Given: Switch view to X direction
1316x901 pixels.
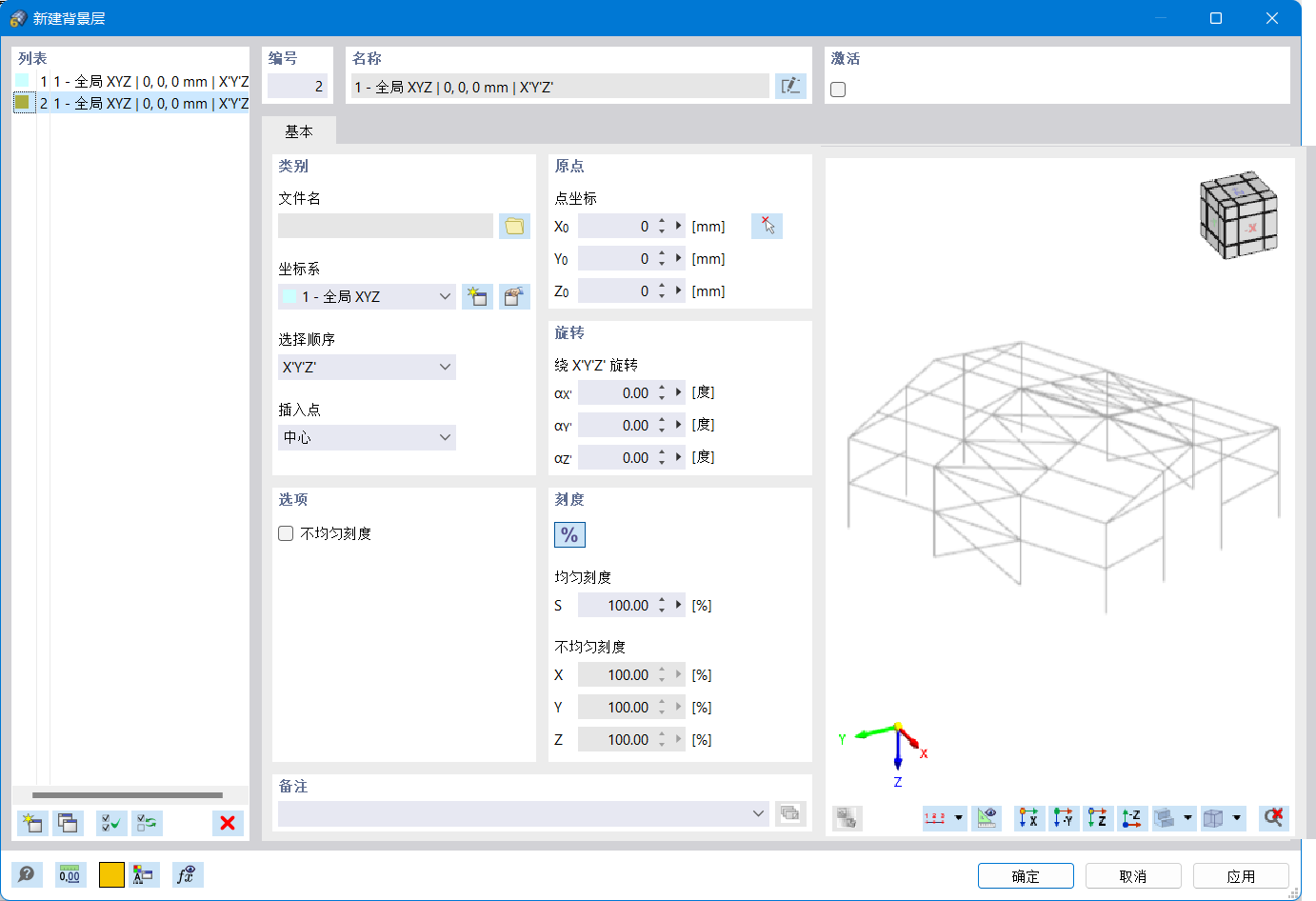Looking at the screenshot, I should pyautogui.click(x=1027, y=818).
